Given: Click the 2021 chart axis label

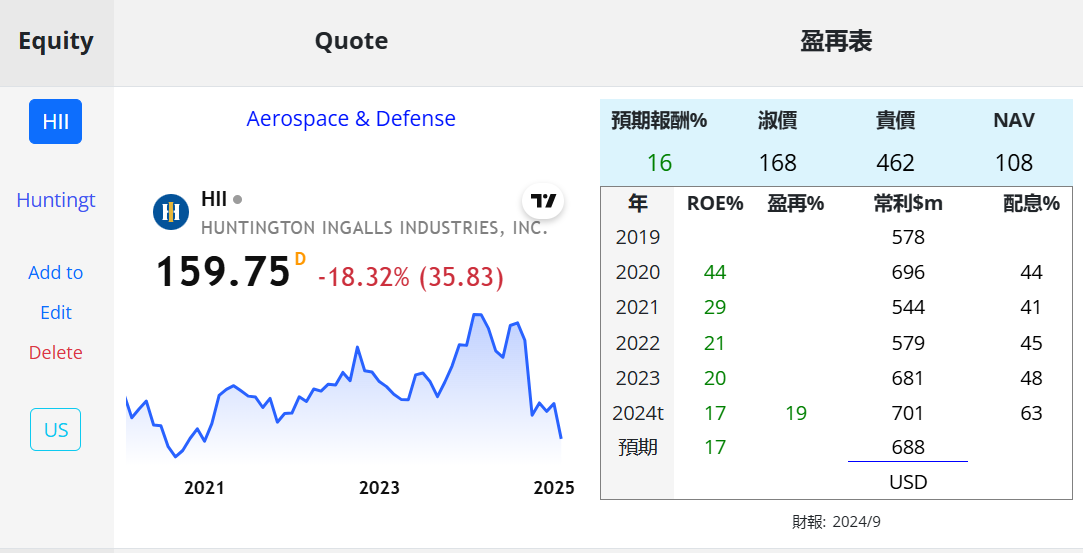Looking at the screenshot, I should [204, 488].
